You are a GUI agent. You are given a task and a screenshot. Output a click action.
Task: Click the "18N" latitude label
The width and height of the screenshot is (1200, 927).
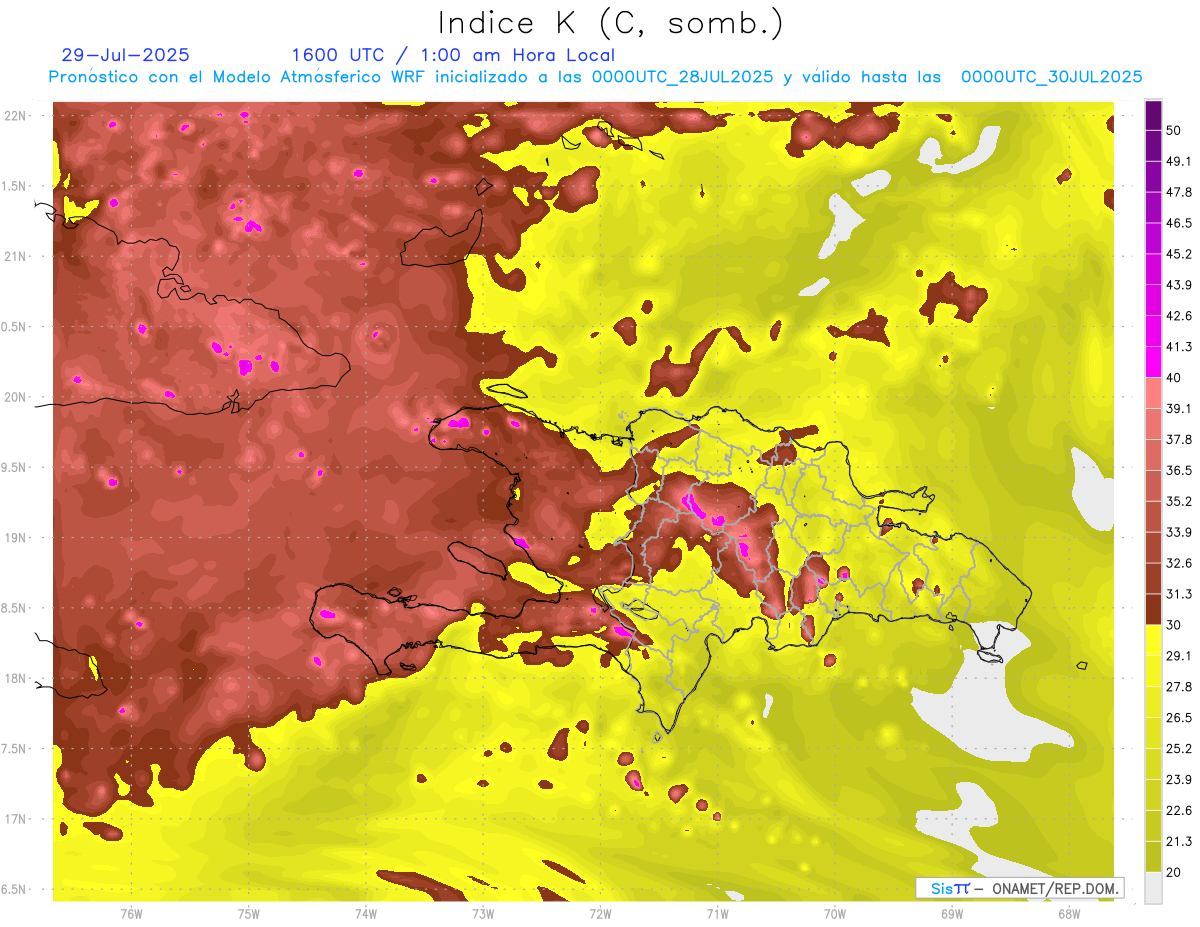(x=16, y=679)
